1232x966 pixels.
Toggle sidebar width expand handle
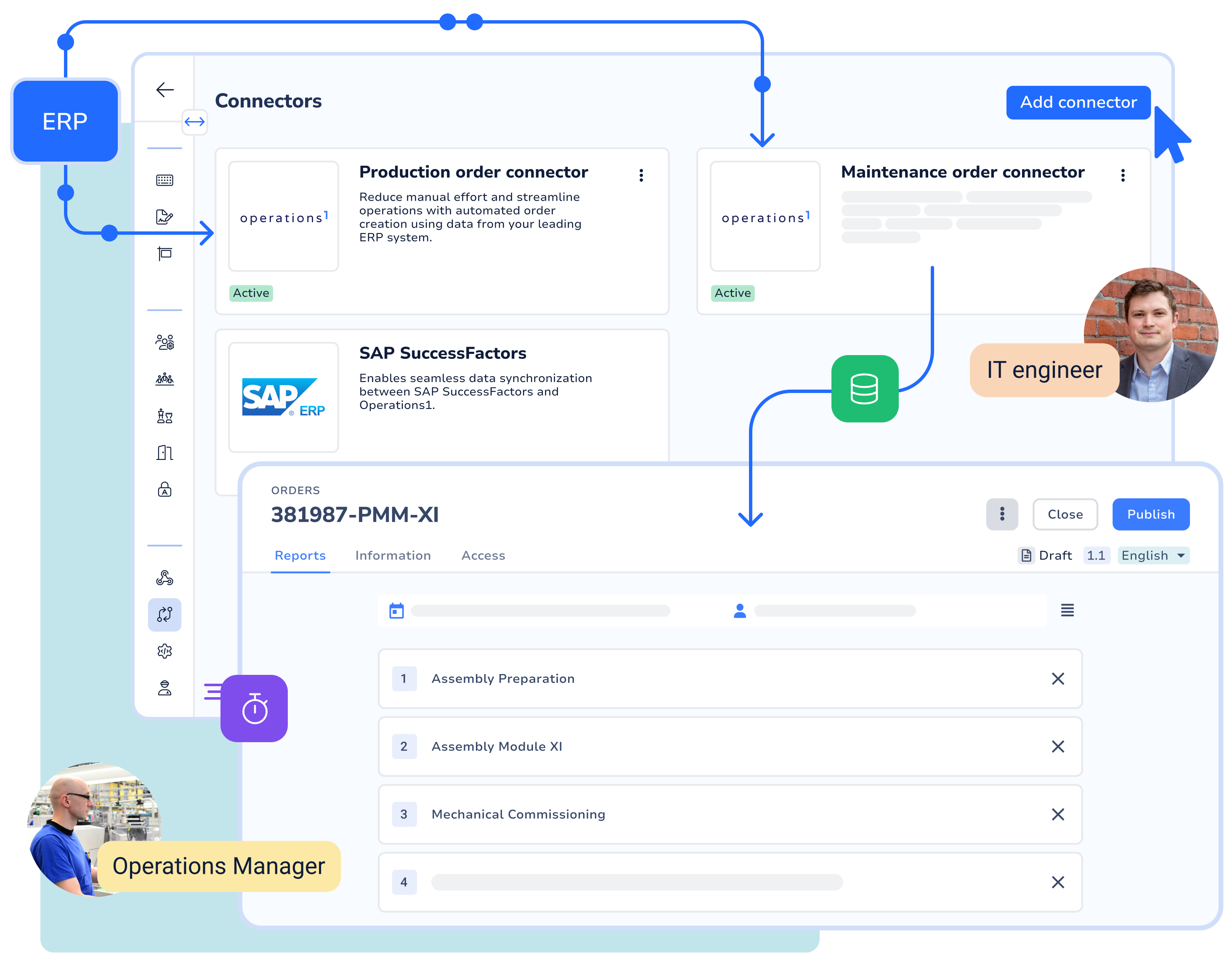(x=194, y=122)
